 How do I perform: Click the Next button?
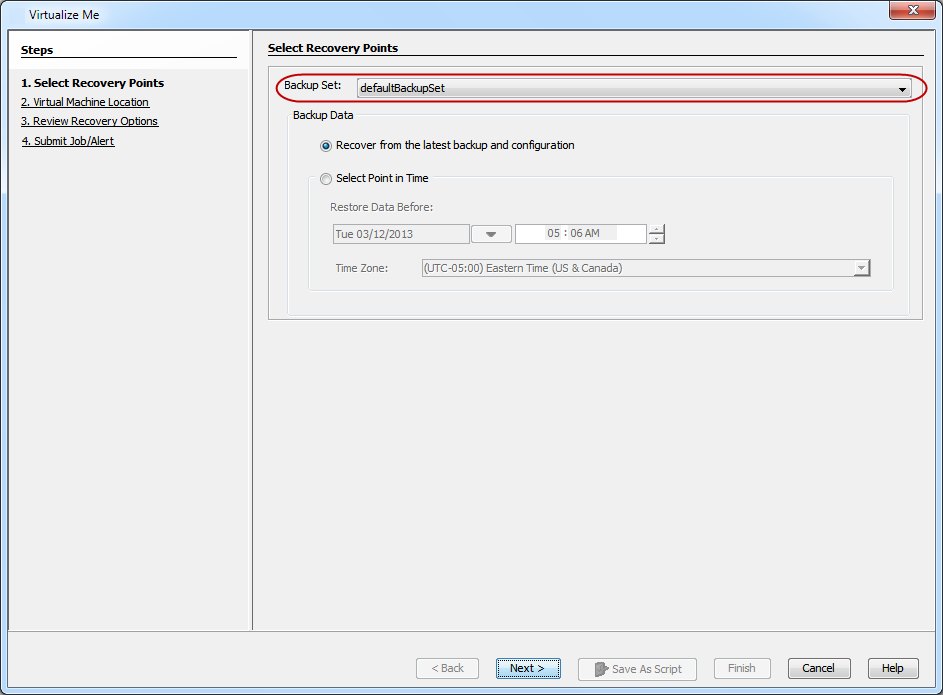(x=528, y=668)
